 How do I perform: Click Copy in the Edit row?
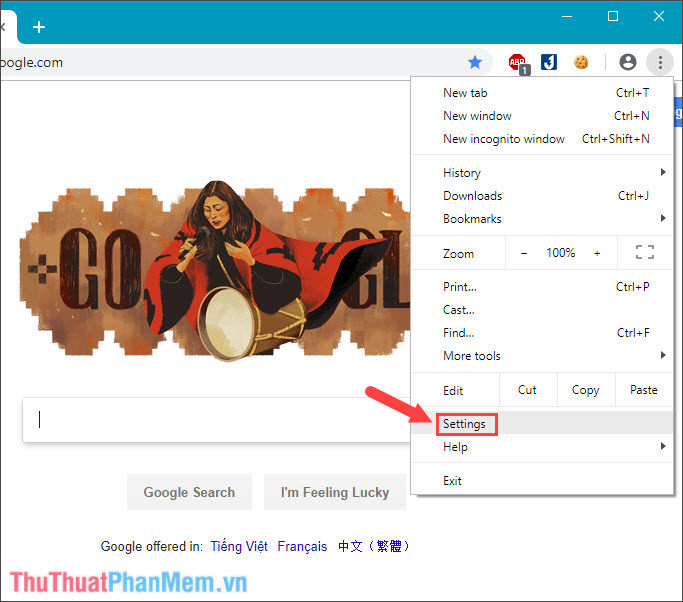click(586, 390)
